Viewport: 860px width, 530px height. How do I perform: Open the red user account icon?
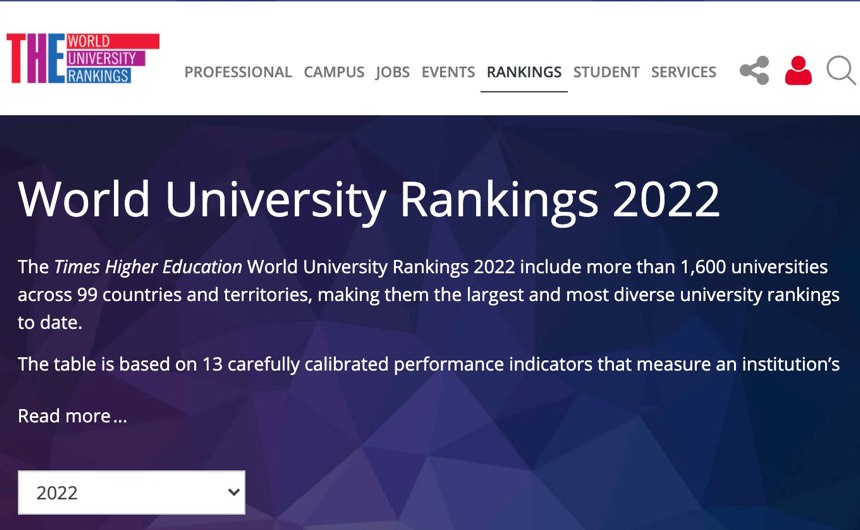798,71
